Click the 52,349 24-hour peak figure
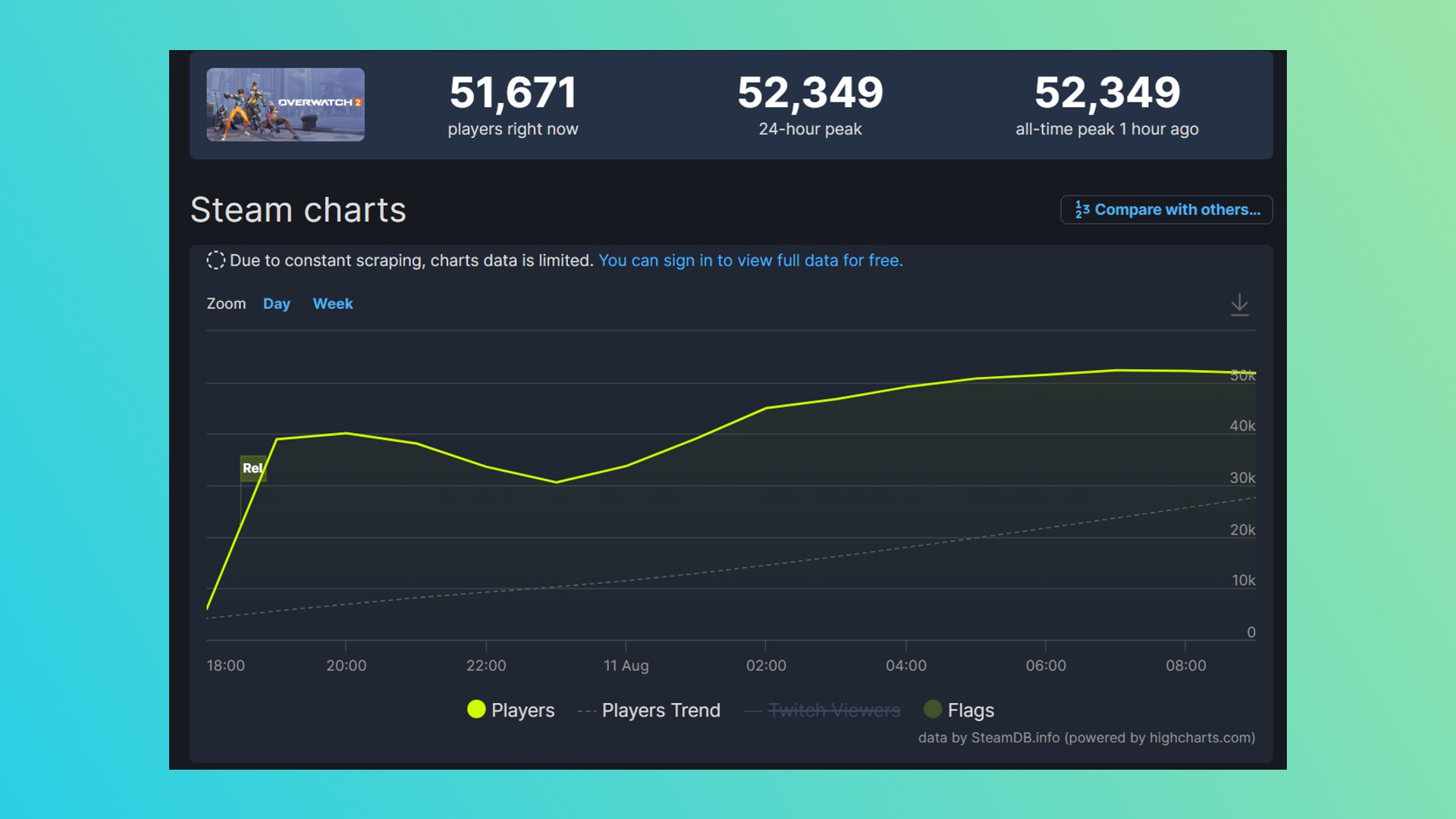The width and height of the screenshot is (1456, 819). [x=810, y=93]
